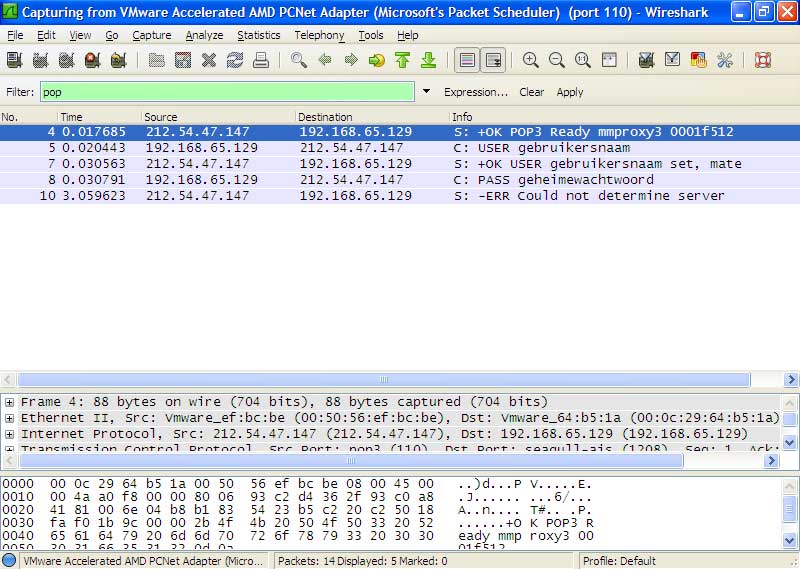Click the Expression... filter button
This screenshot has width=800, height=569.
pos(476,92)
